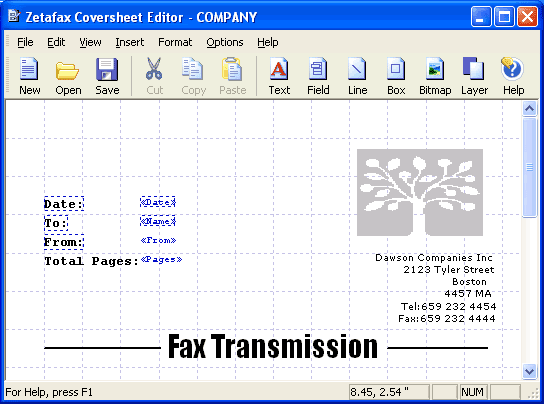Select the "Total Pages:" label

tap(92, 261)
